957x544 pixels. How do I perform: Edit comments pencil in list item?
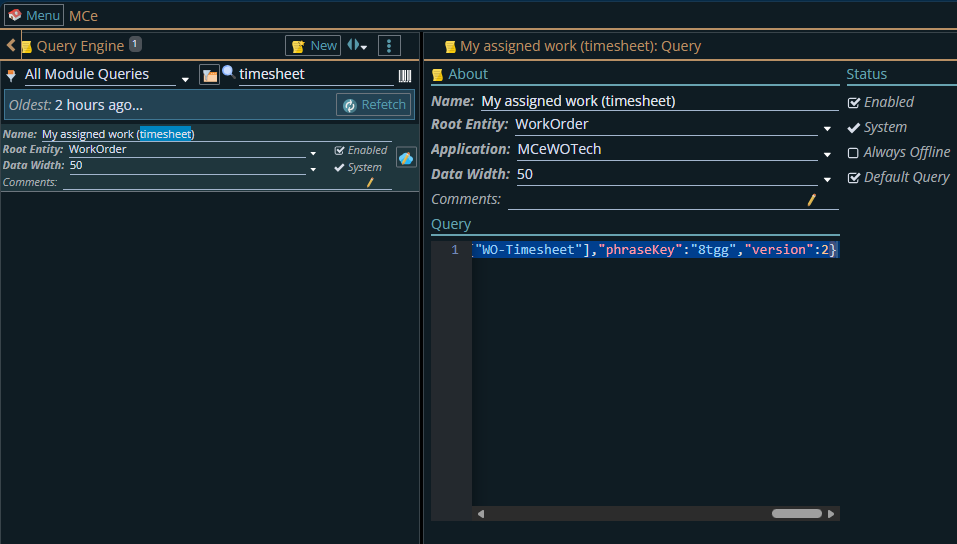pyautogui.click(x=370, y=182)
